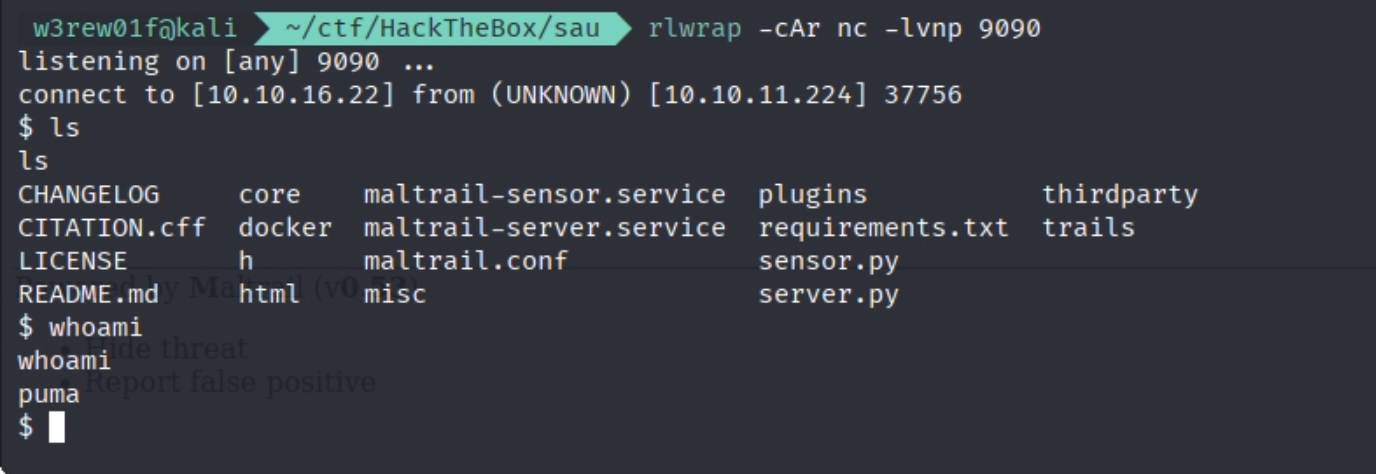The width and height of the screenshot is (1376, 474).
Task: Click the terminal cursor block at prompt
Action: pyautogui.click(x=57, y=426)
